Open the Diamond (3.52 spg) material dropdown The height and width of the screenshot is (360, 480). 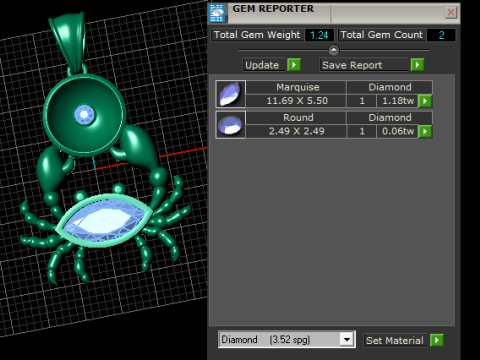[347, 339]
